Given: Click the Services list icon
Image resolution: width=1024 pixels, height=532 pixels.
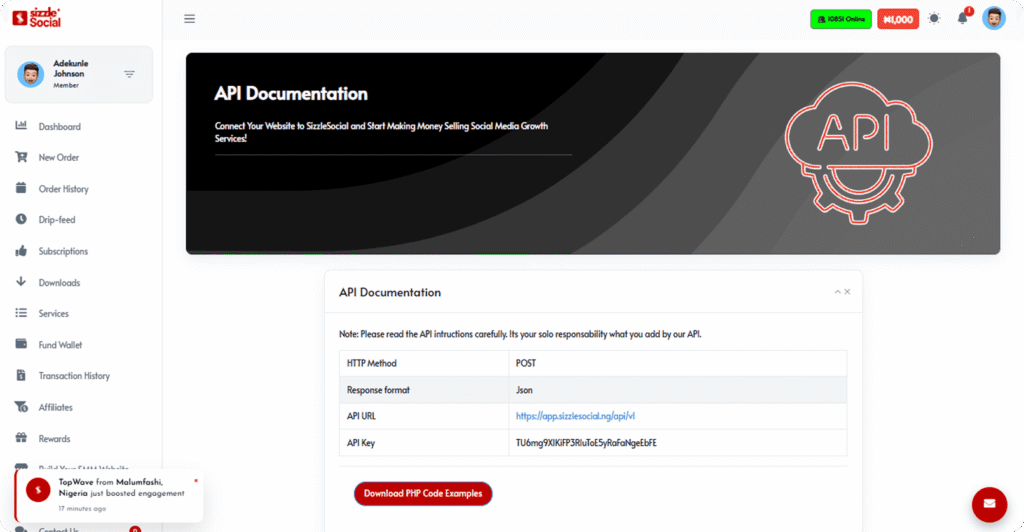Looking at the screenshot, I should [x=21, y=313].
